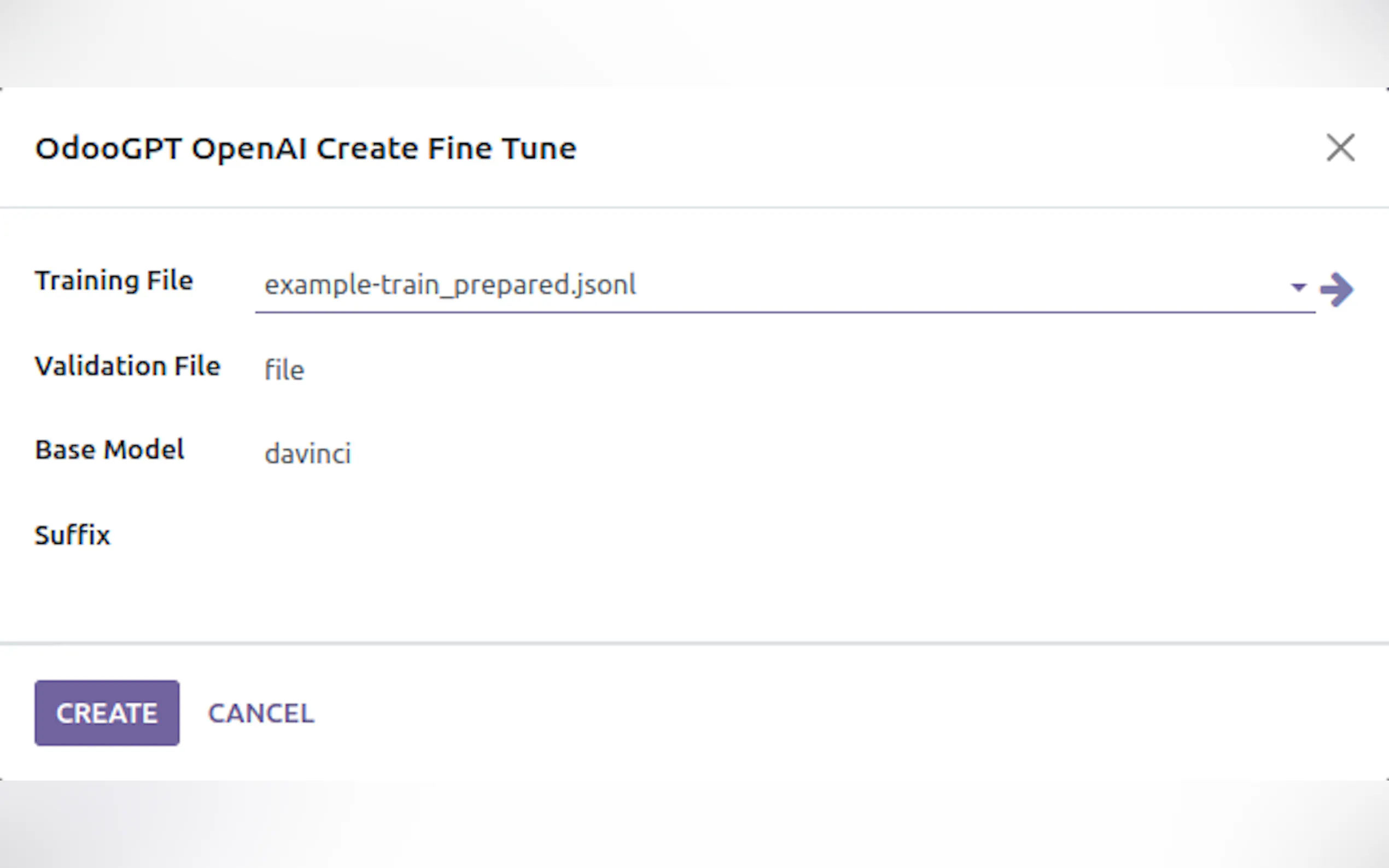This screenshot has width=1389, height=868.
Task: Close the Create Fine Tune dialog
Action: click(1340, 148)
